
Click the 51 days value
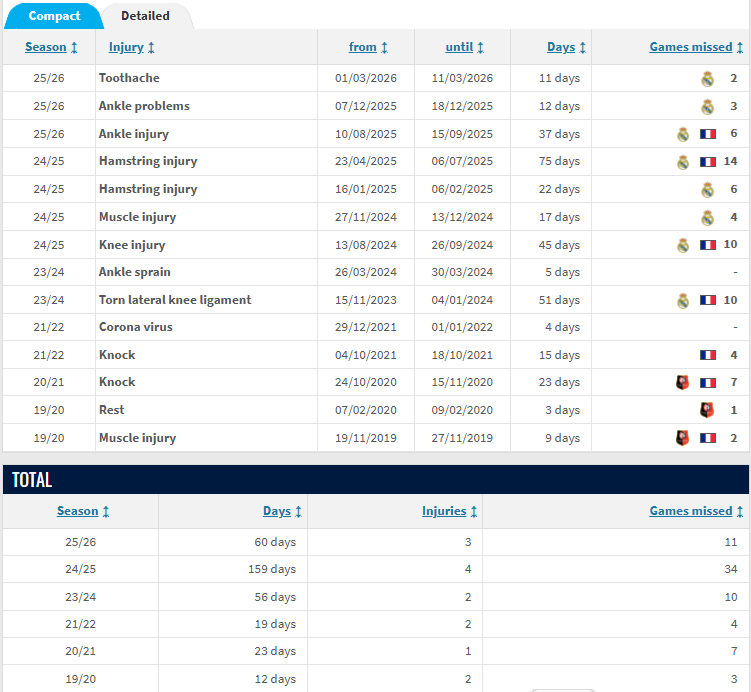(x=559, y=300)
